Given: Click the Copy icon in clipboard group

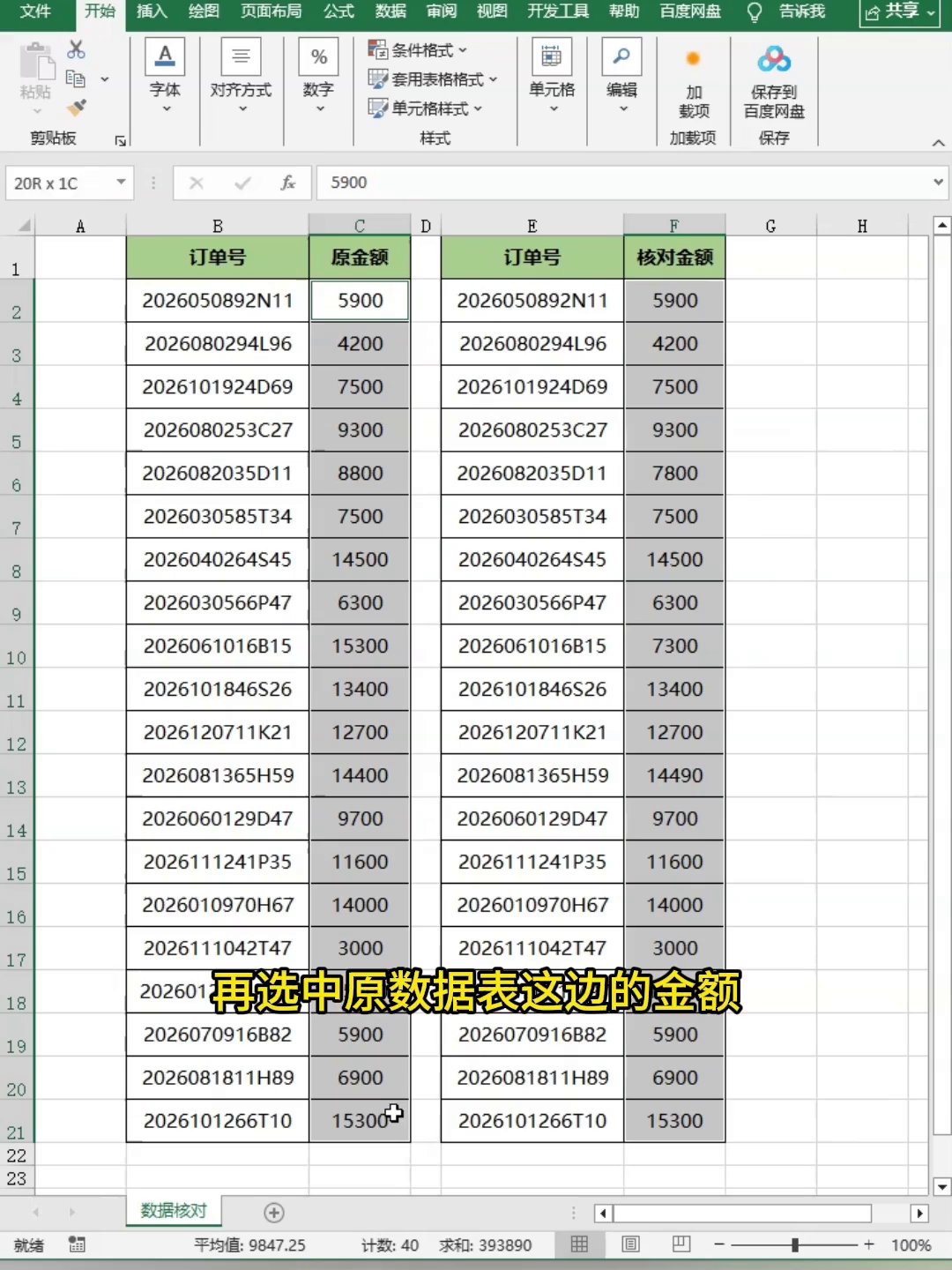Looking at the screenshot, I should tap(76, 78).
